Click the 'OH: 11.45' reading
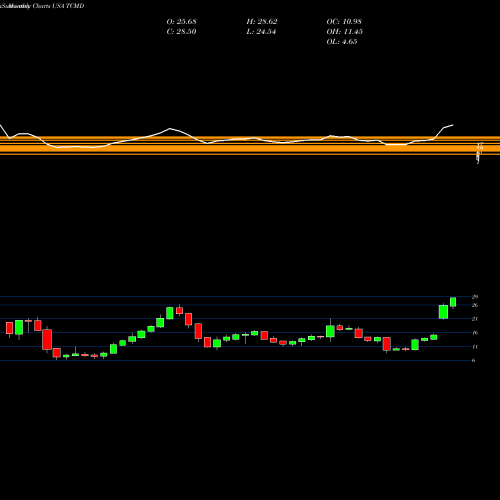 [x=345, y=32]
